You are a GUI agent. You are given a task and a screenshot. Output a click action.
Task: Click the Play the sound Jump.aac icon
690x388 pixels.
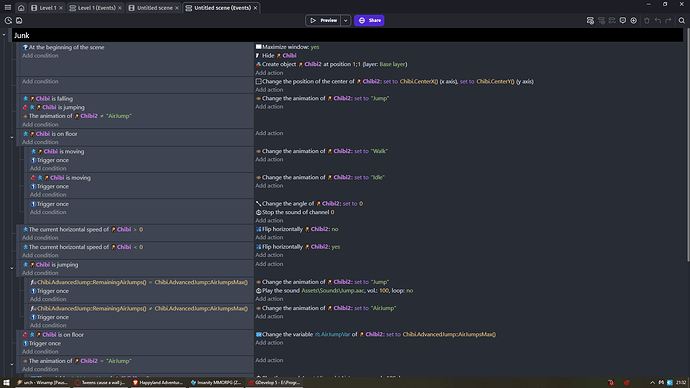tap(258, 291)
